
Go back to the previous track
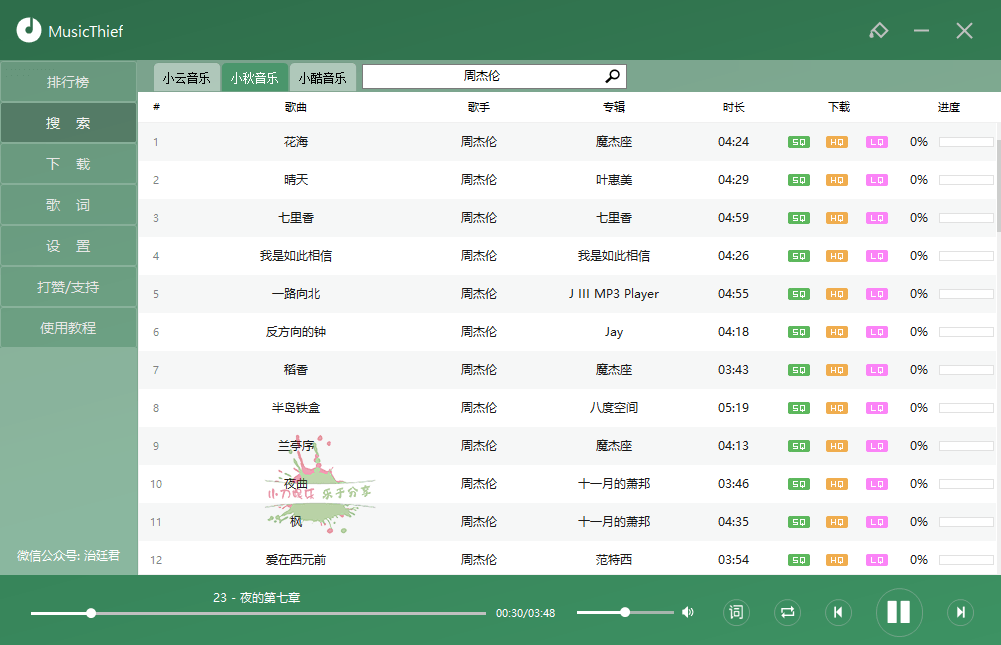tap(838, 612)
